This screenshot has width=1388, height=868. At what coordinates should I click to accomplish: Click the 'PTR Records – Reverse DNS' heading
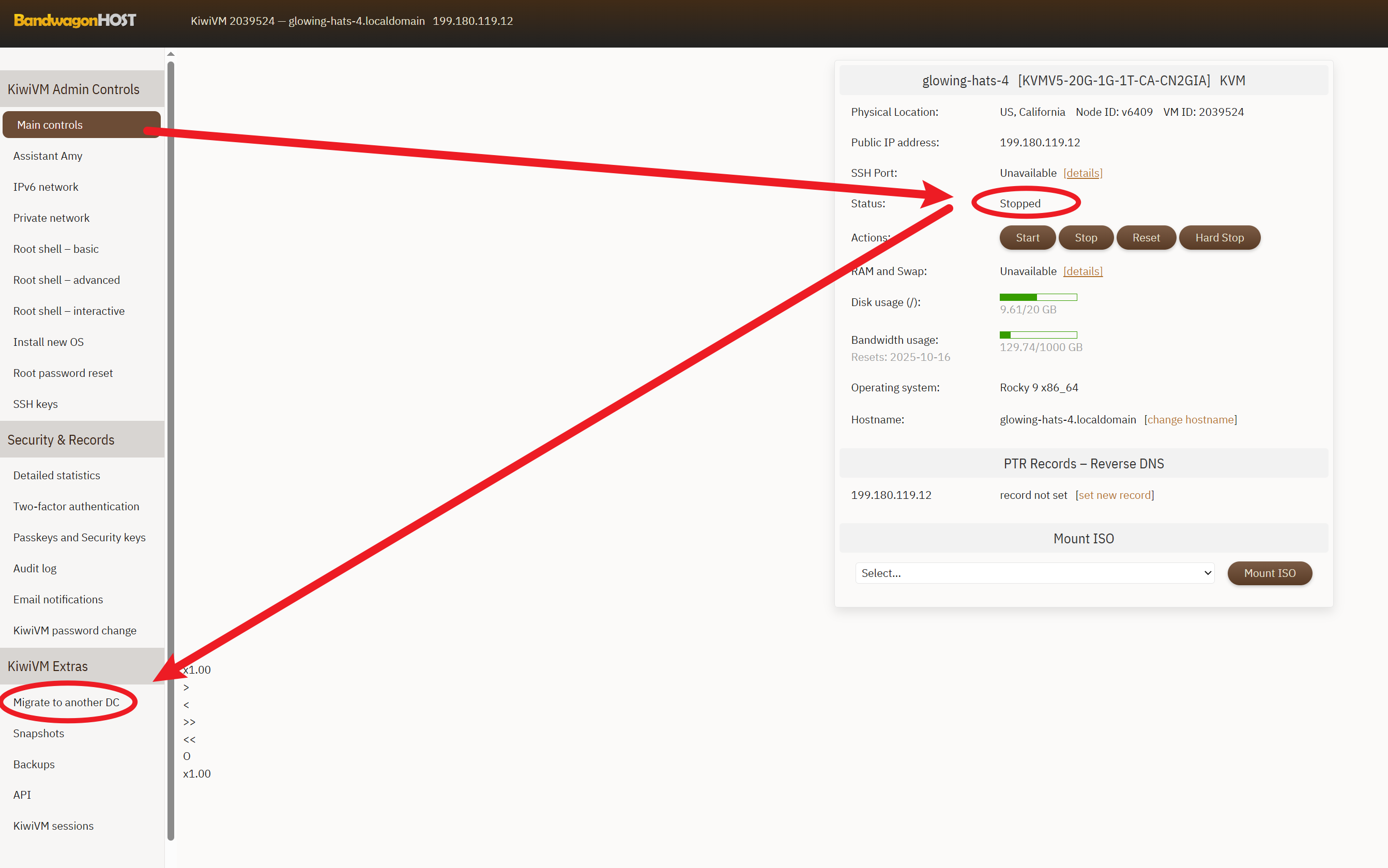(x=1083, y=463)
